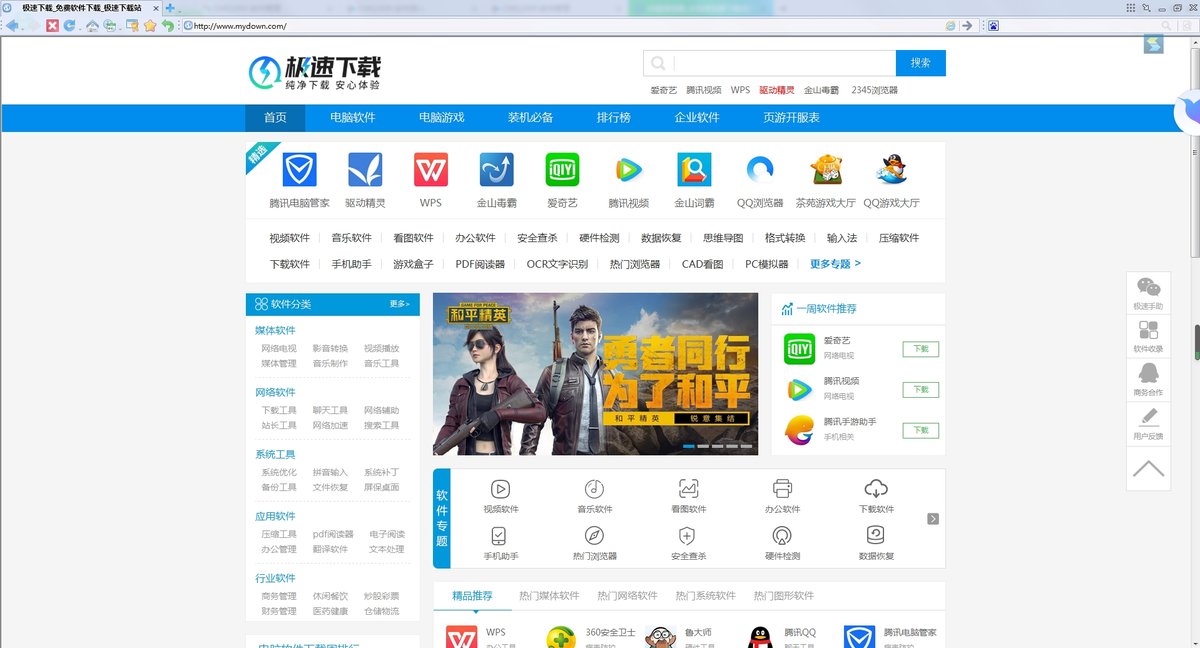Switch to the 热门图形软件 tab
The image size is (1200, 648).
pyautogui.click(x=783, y=596)
